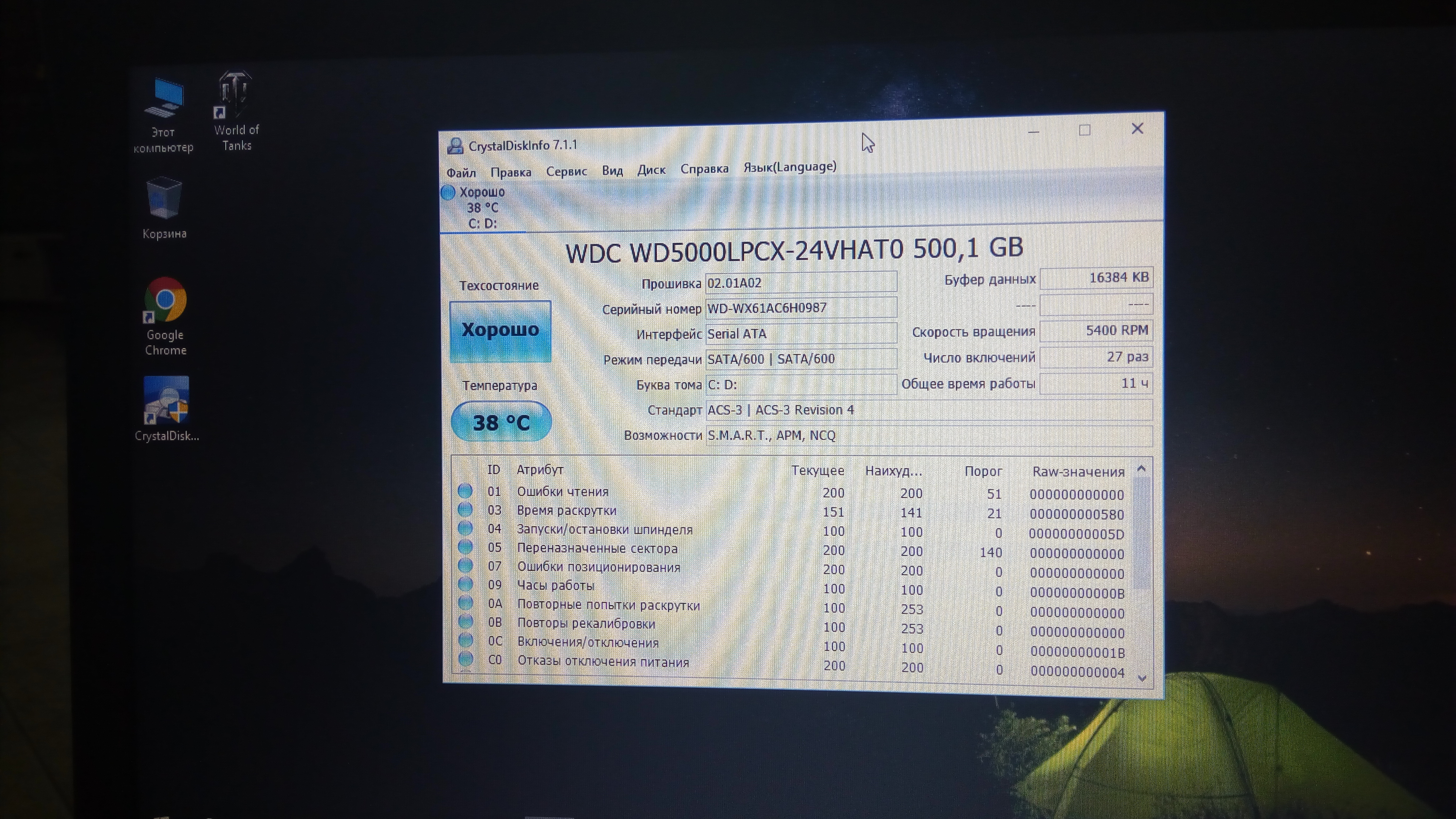Click the Буква тома field

point(801,384)
